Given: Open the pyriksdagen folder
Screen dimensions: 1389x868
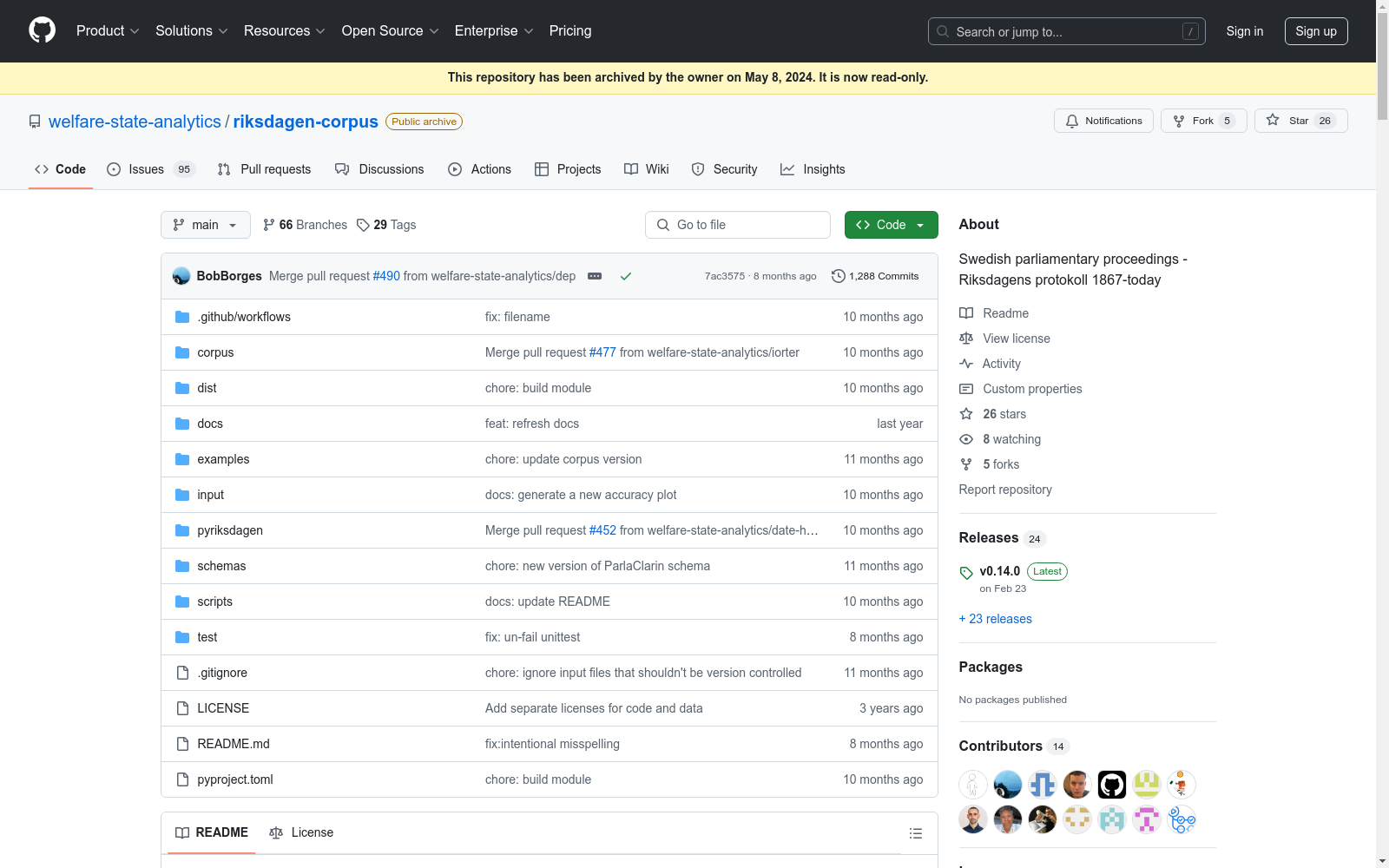Looking at the screenshot, I should coord(230,530).
